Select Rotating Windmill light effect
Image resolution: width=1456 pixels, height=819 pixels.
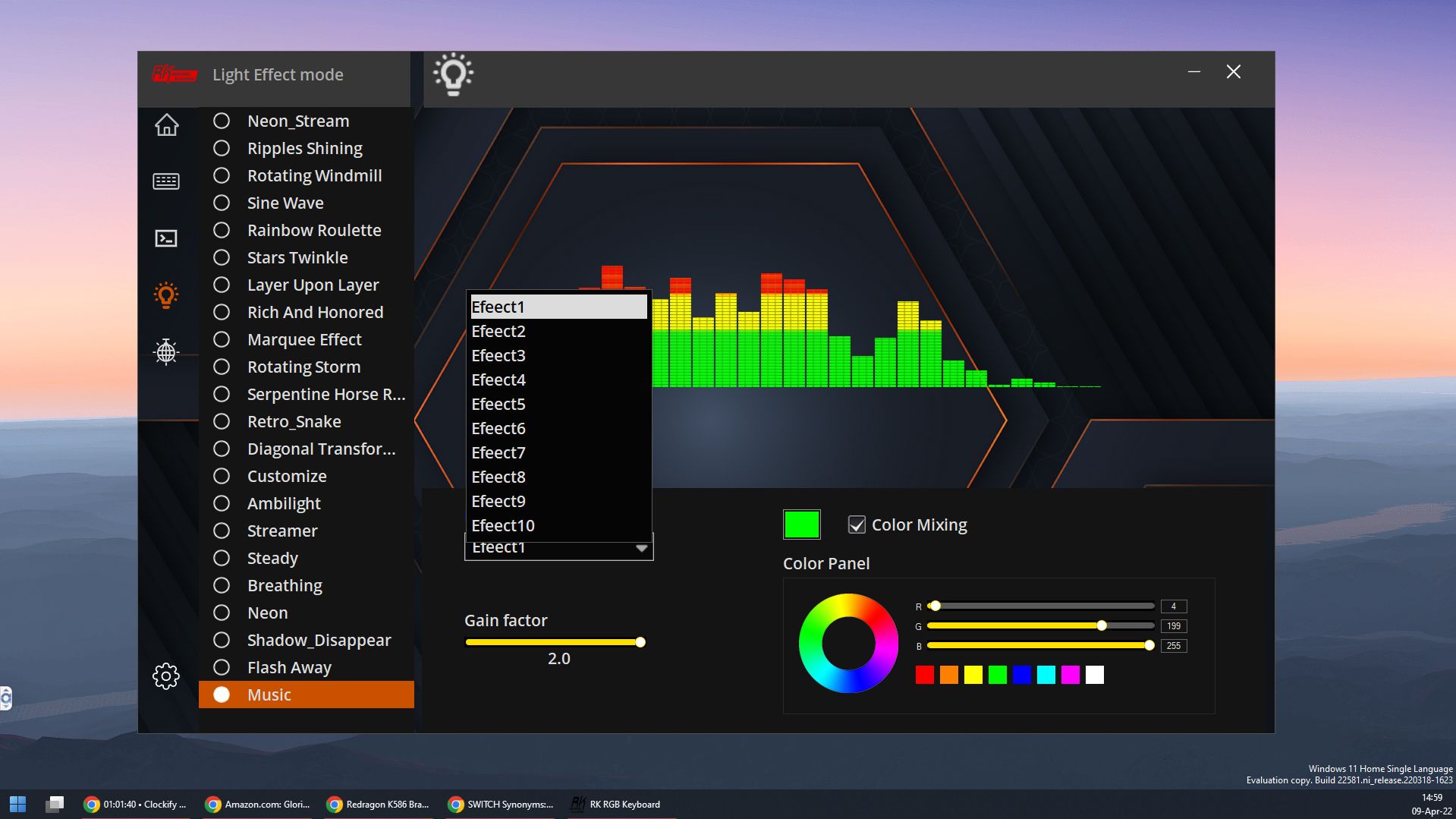click(x=307, y=175)
